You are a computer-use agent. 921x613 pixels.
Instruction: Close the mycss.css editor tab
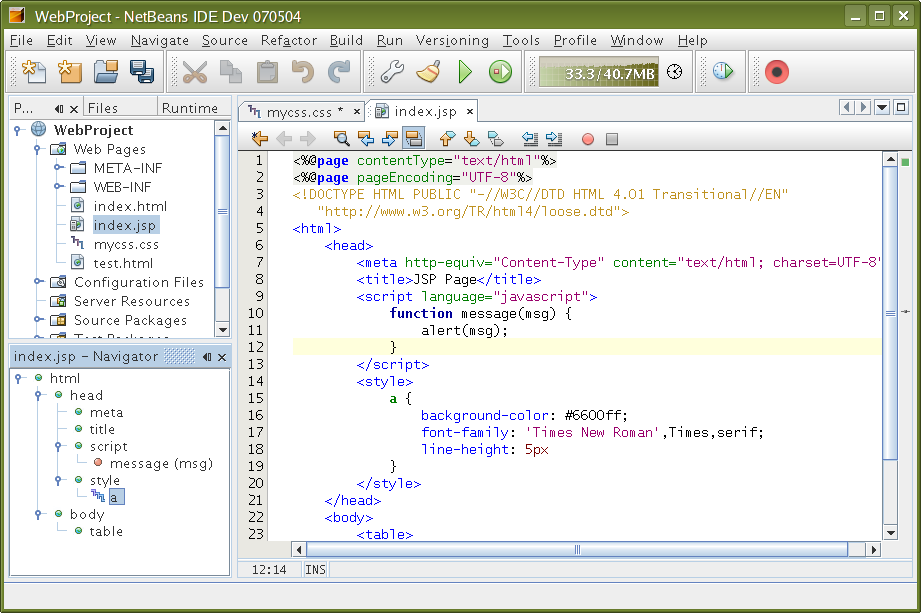click(x=357, y=111)
